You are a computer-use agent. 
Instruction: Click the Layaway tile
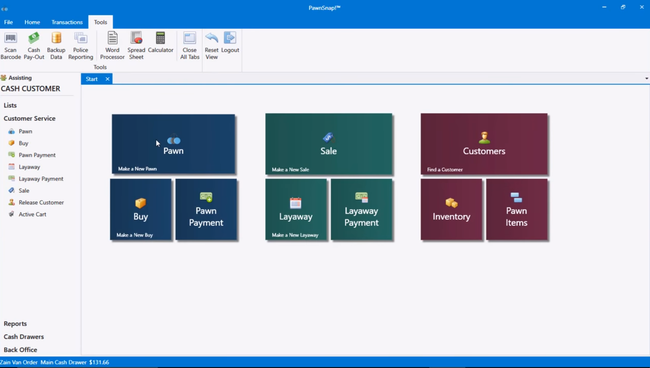[296, 209]
